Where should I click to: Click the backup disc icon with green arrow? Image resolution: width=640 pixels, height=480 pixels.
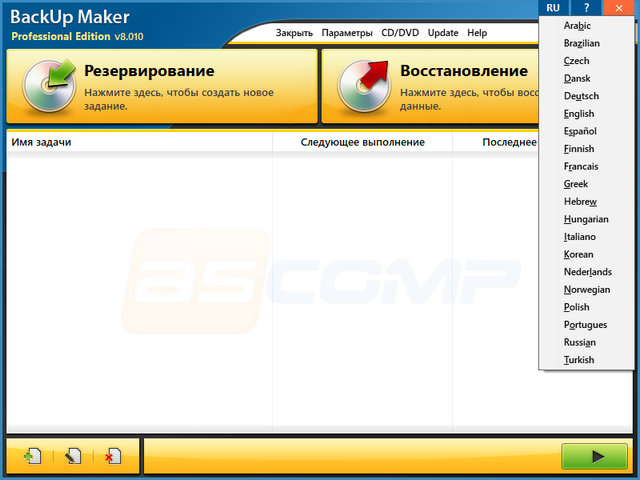[x=47, y=86]
